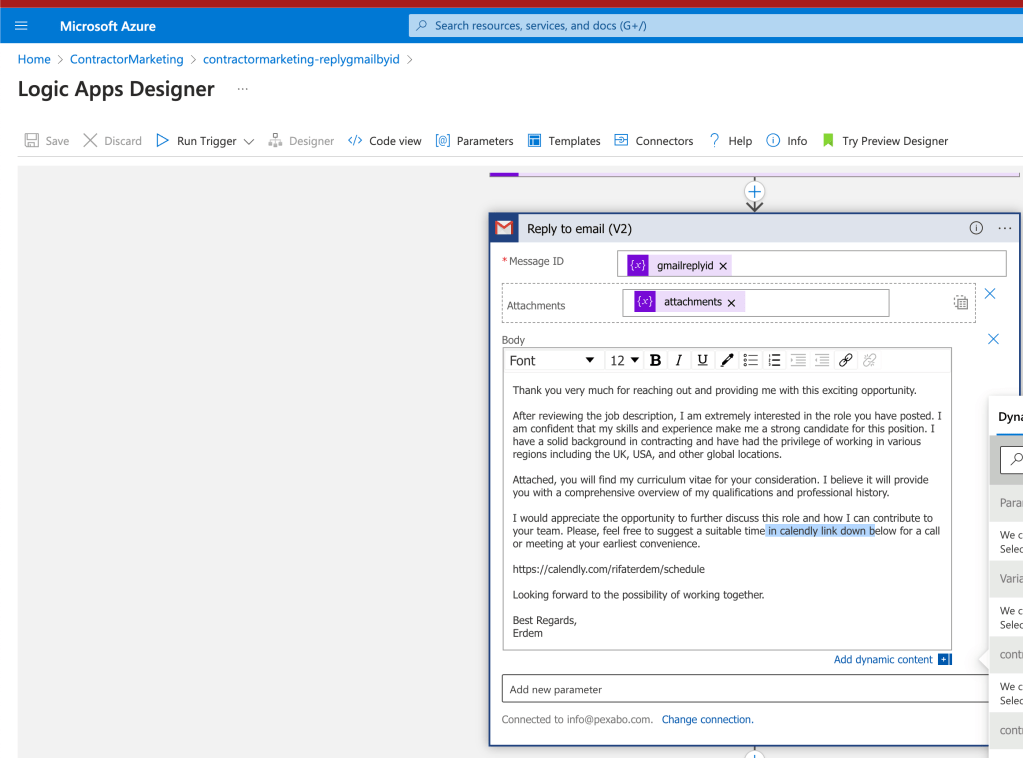
Task: Open Connectors from the toolbar
Action: point(654,140)
